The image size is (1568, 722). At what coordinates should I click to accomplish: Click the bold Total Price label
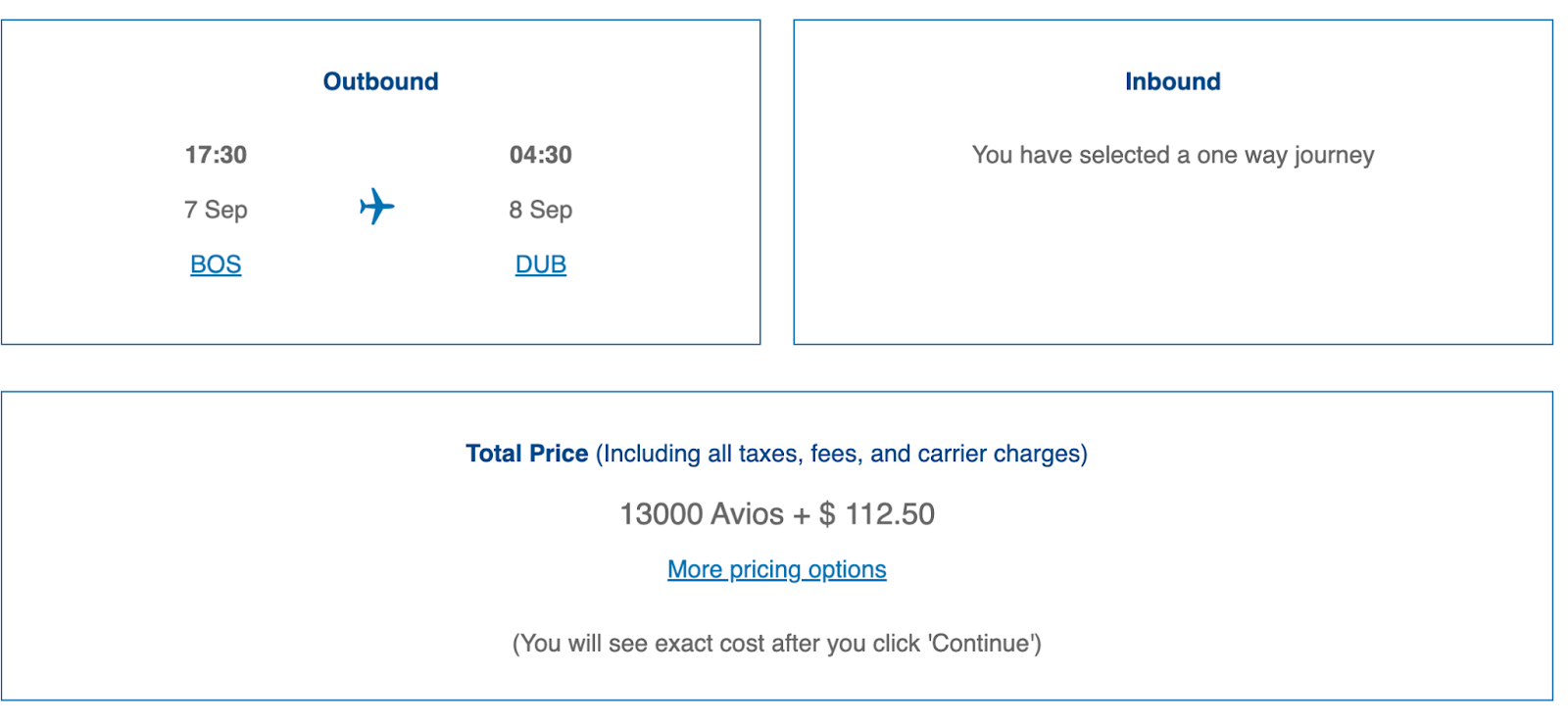click(x=526, y=454)
